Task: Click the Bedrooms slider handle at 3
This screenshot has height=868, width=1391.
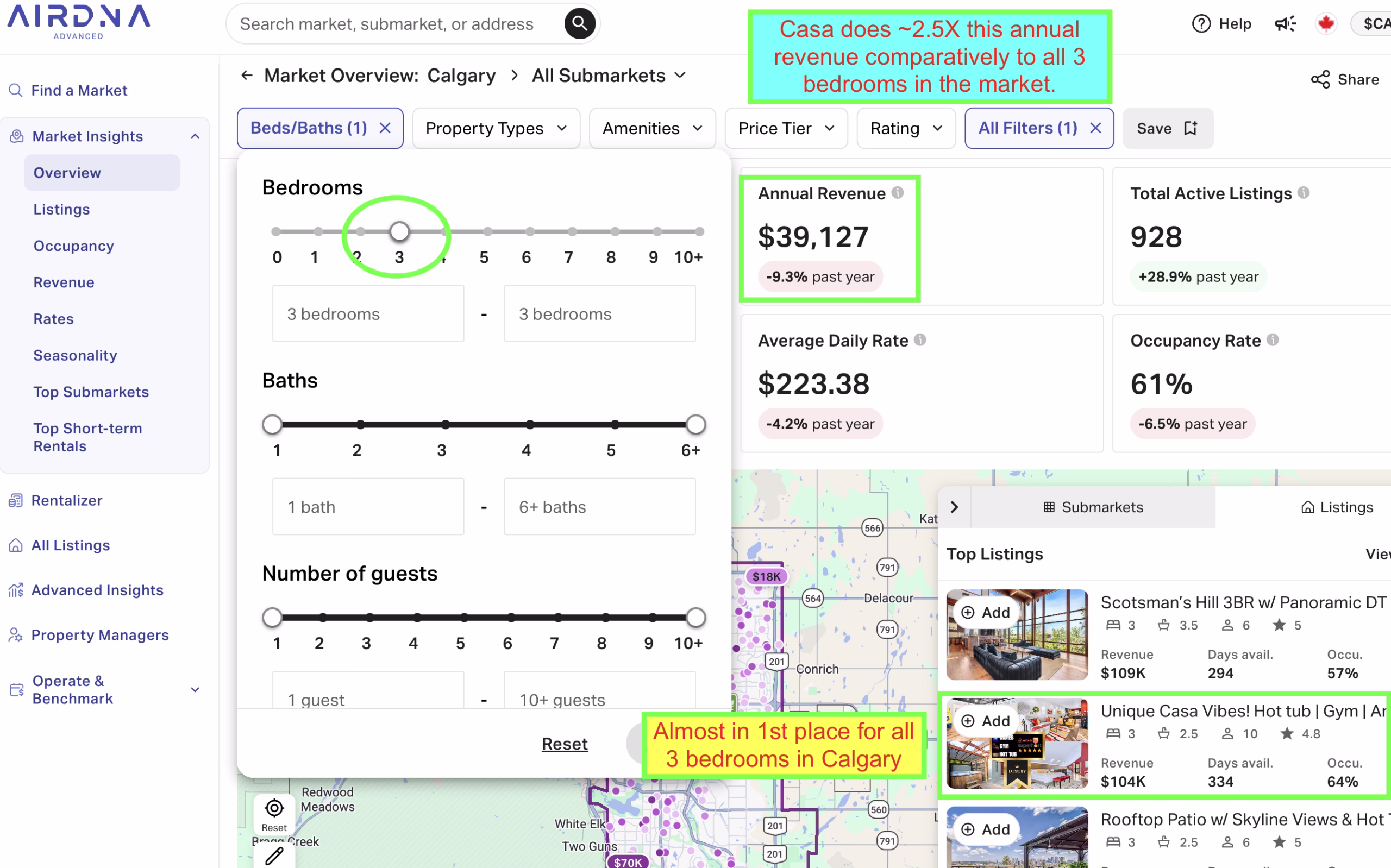Action: coord(399,231)
